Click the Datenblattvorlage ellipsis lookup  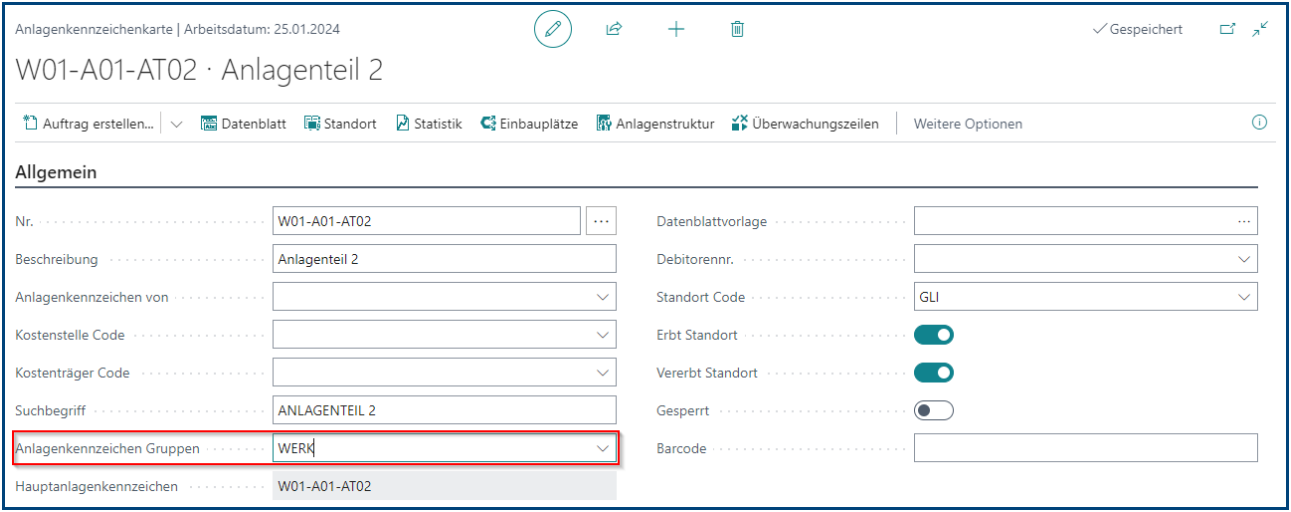pos(1244,221)
